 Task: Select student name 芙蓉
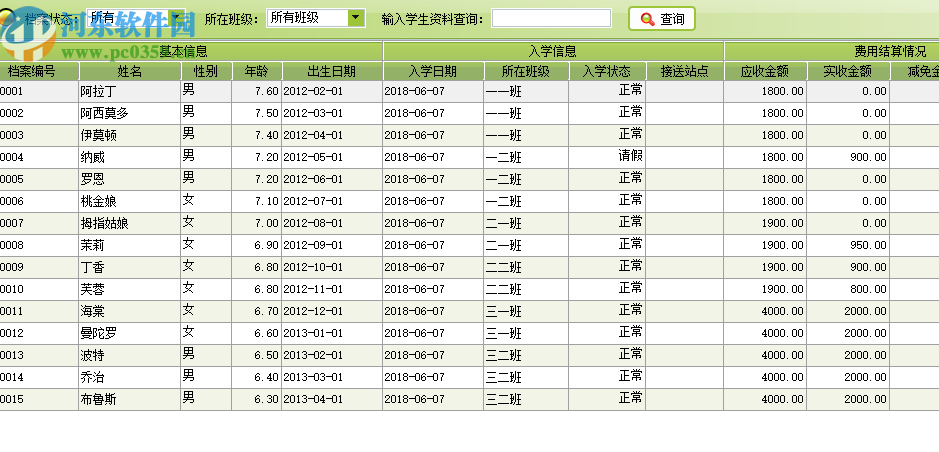(x=92, y=290)
